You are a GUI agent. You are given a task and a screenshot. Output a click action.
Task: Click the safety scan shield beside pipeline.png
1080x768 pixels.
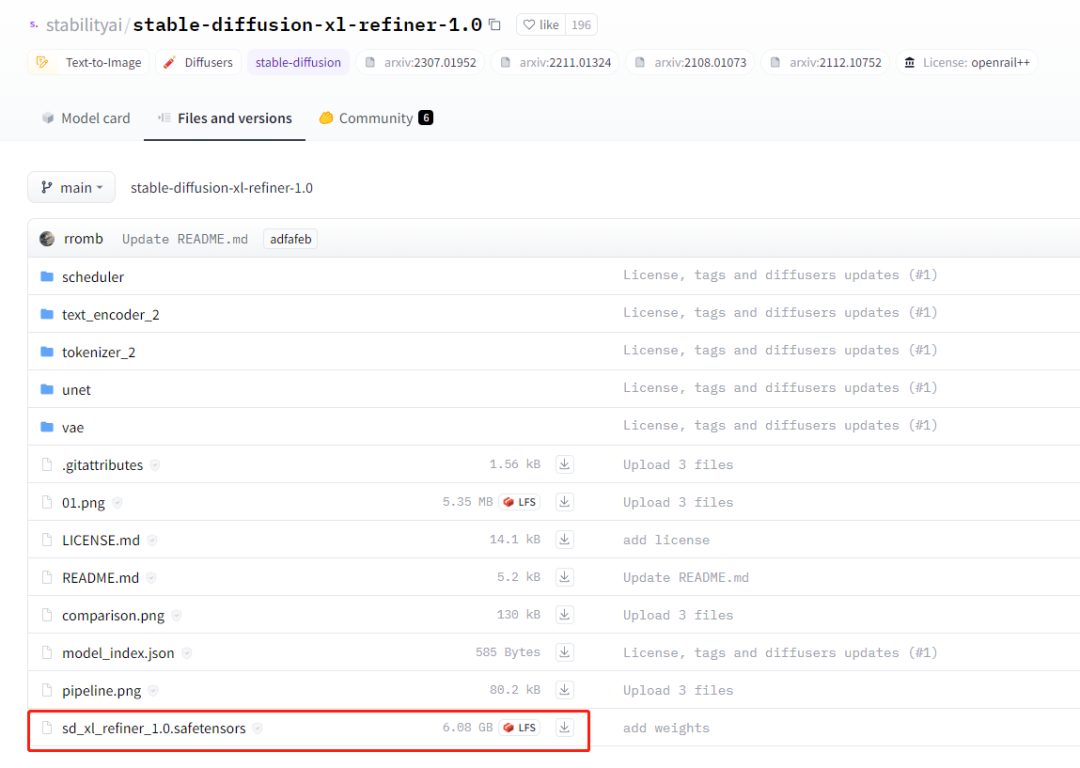[x=153, y=691]
